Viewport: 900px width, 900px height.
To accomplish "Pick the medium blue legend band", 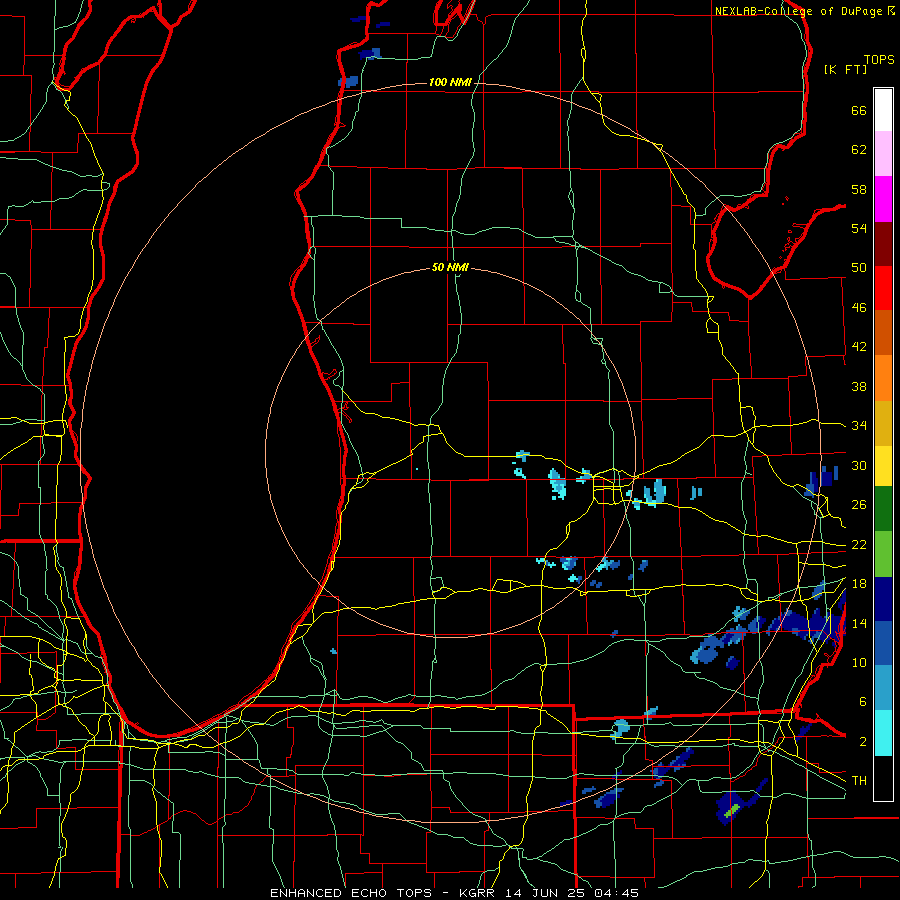I will [883, 643].
